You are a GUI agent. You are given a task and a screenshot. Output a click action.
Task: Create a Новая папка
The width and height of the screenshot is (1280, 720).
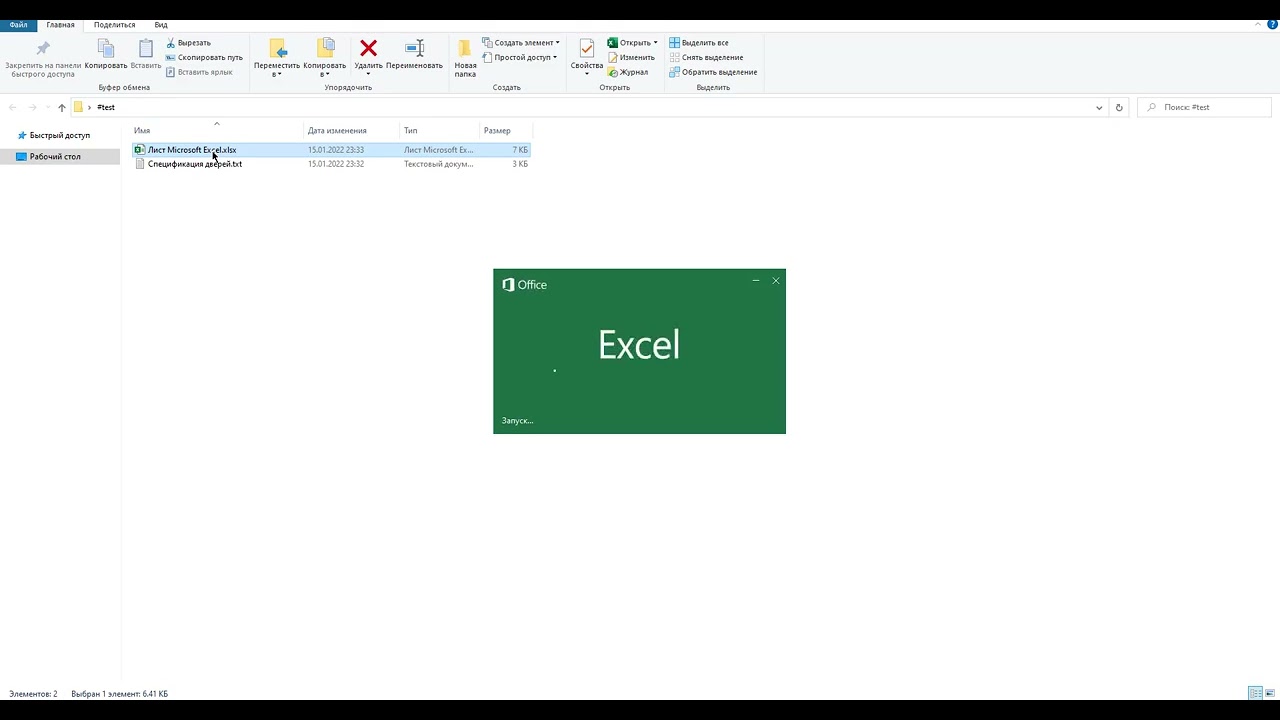(465, 59)
